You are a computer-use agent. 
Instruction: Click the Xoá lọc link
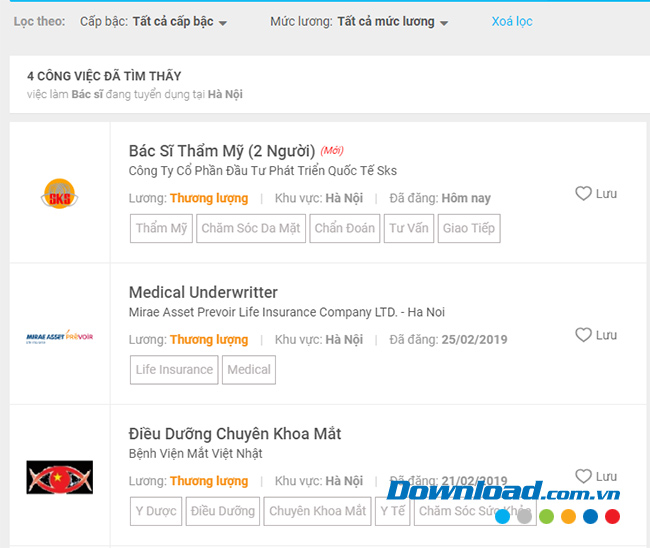512,22
